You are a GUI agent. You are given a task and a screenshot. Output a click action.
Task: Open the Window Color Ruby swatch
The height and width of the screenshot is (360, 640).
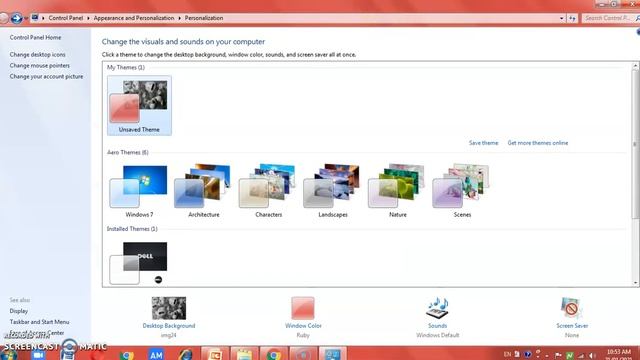click(303, 308)
